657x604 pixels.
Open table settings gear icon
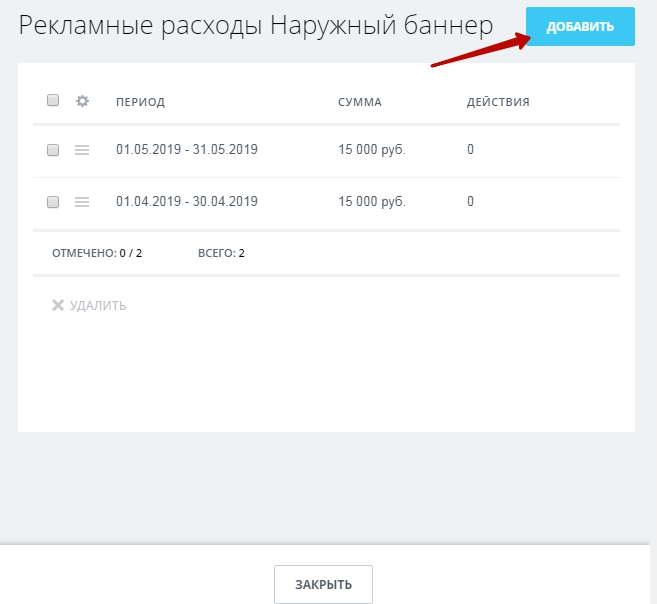[x=82, y=101]
